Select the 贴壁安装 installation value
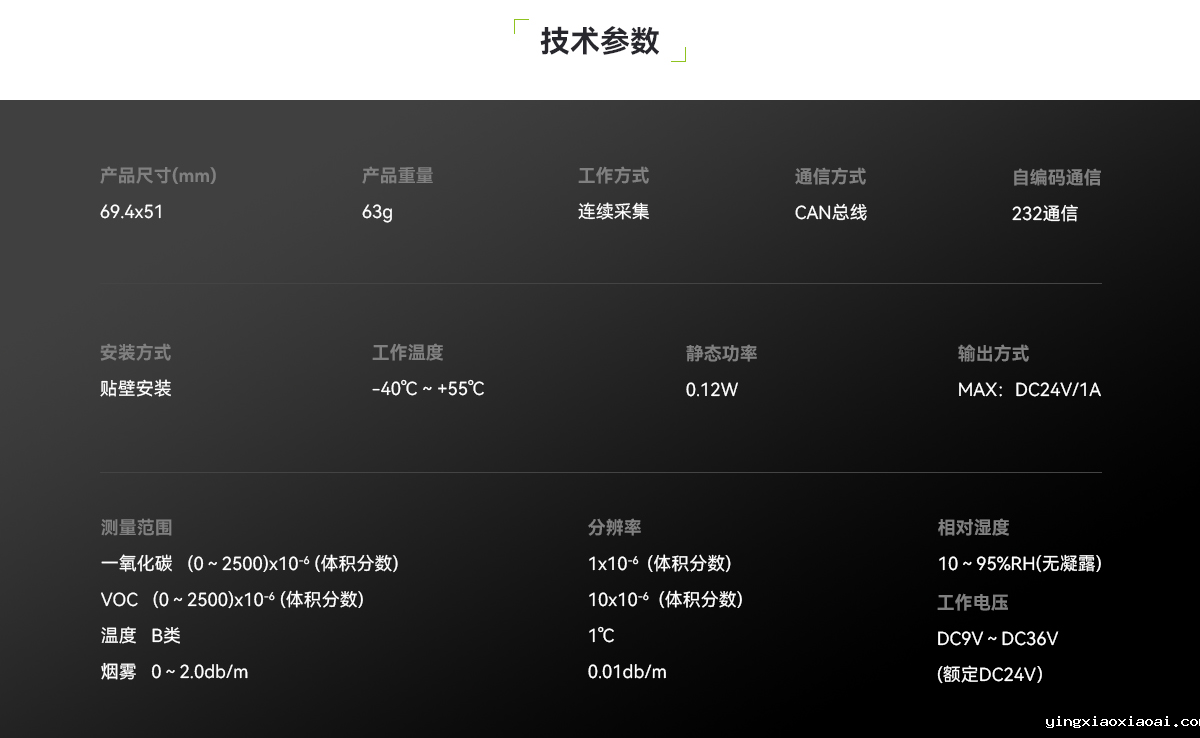 [135, 388]
